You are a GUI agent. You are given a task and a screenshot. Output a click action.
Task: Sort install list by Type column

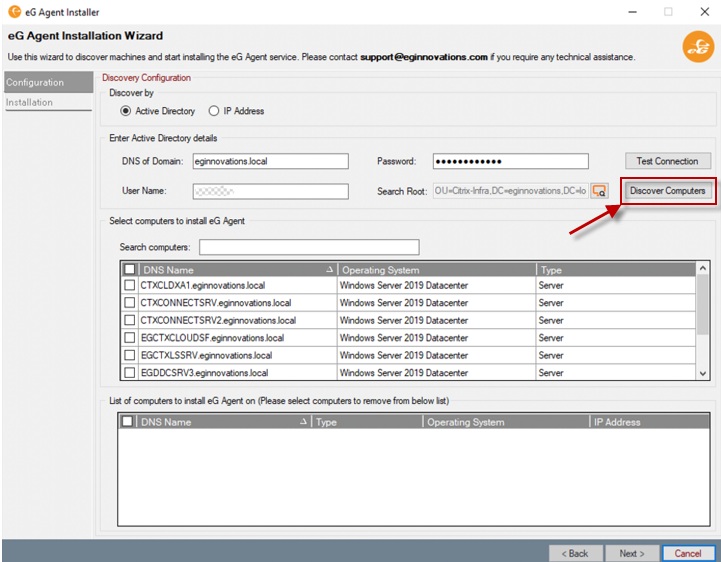point(367,422)
